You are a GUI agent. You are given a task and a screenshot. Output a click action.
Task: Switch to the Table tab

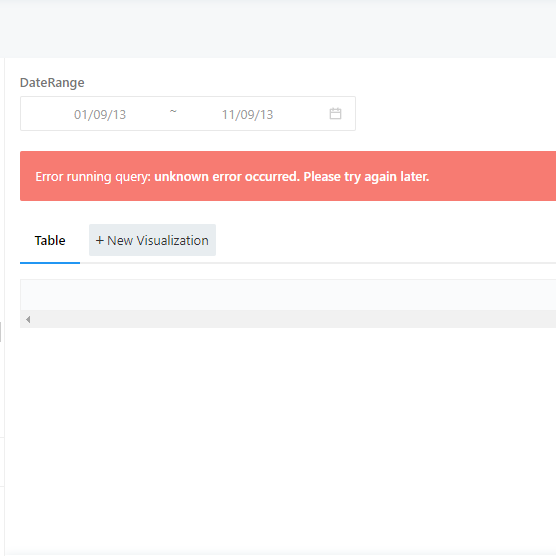[x=50, y=240]
